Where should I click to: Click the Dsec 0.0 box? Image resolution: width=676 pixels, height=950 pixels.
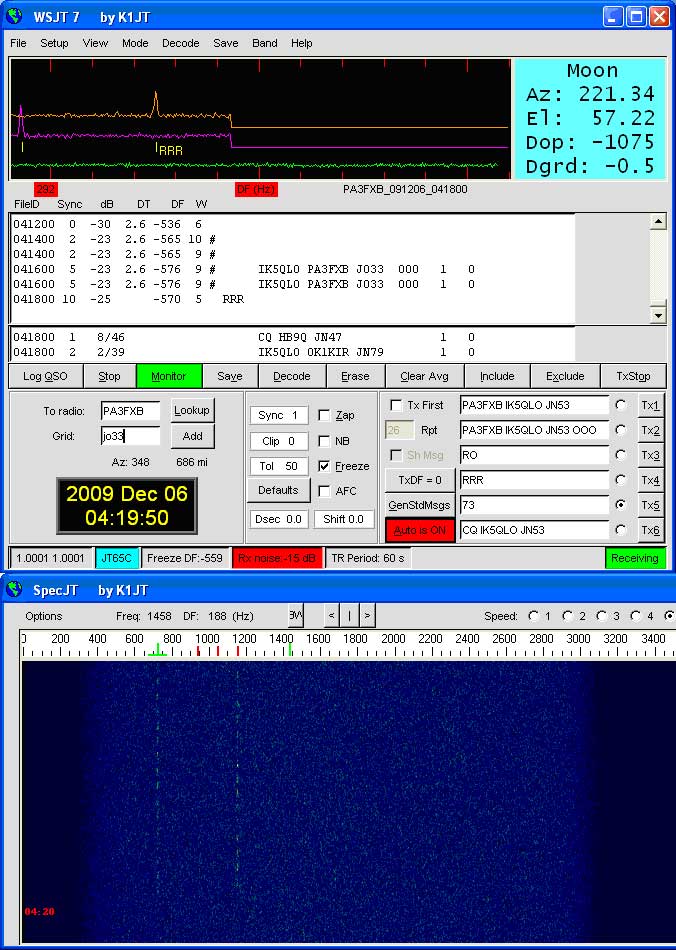pyautogui.click(x=279, y=519)
